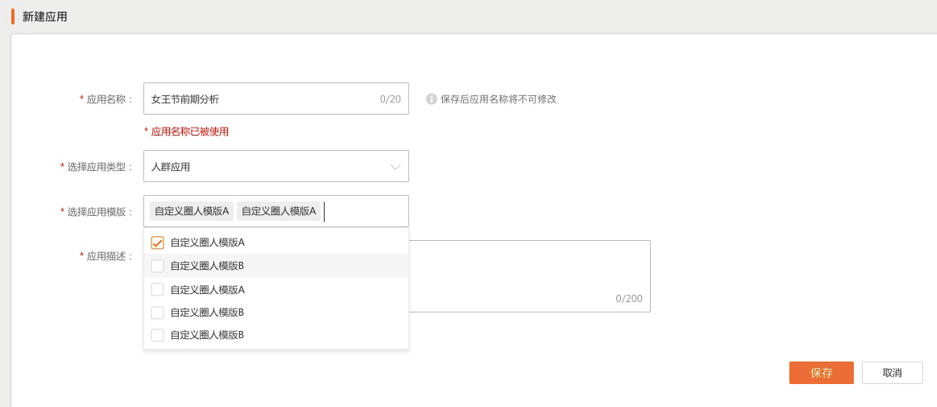Uncheck the checked 自定义圈人模版A option
The width and height of the screenshot is (937, 407).
[x=157, y=242]
